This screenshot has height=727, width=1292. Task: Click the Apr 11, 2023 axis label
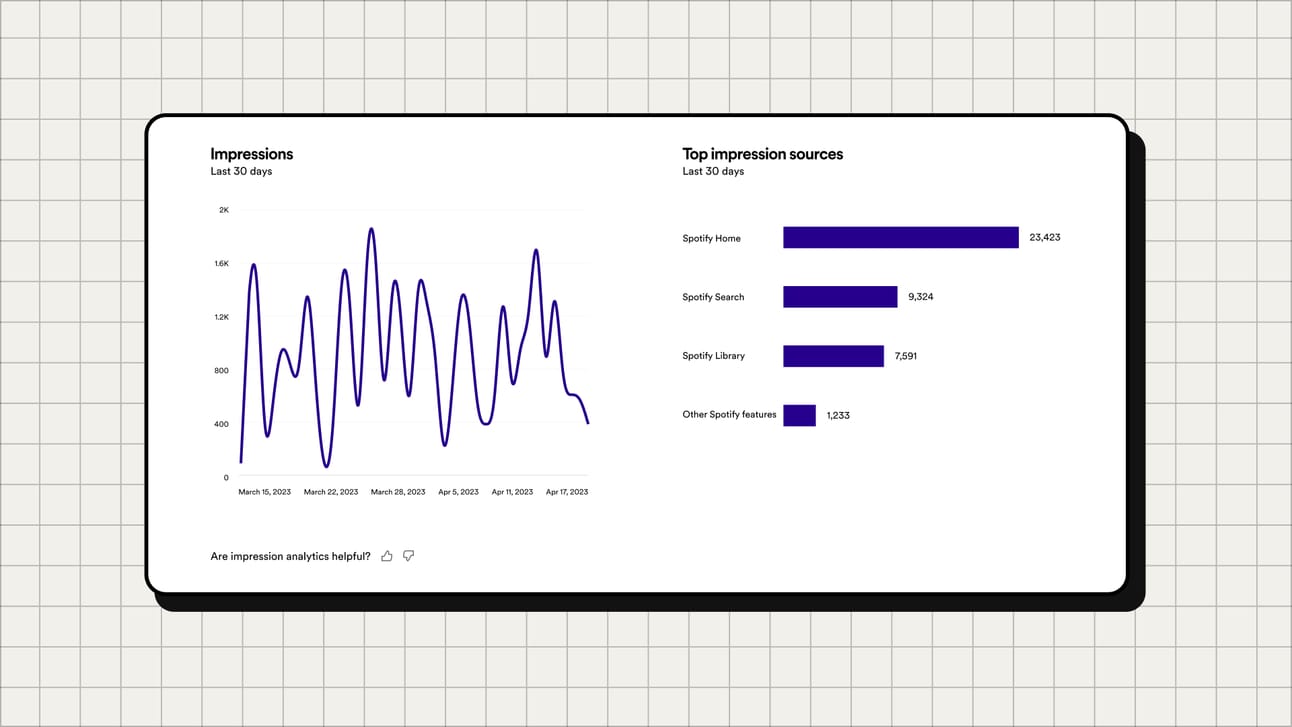pyautogui.click(x=512, y=492)
